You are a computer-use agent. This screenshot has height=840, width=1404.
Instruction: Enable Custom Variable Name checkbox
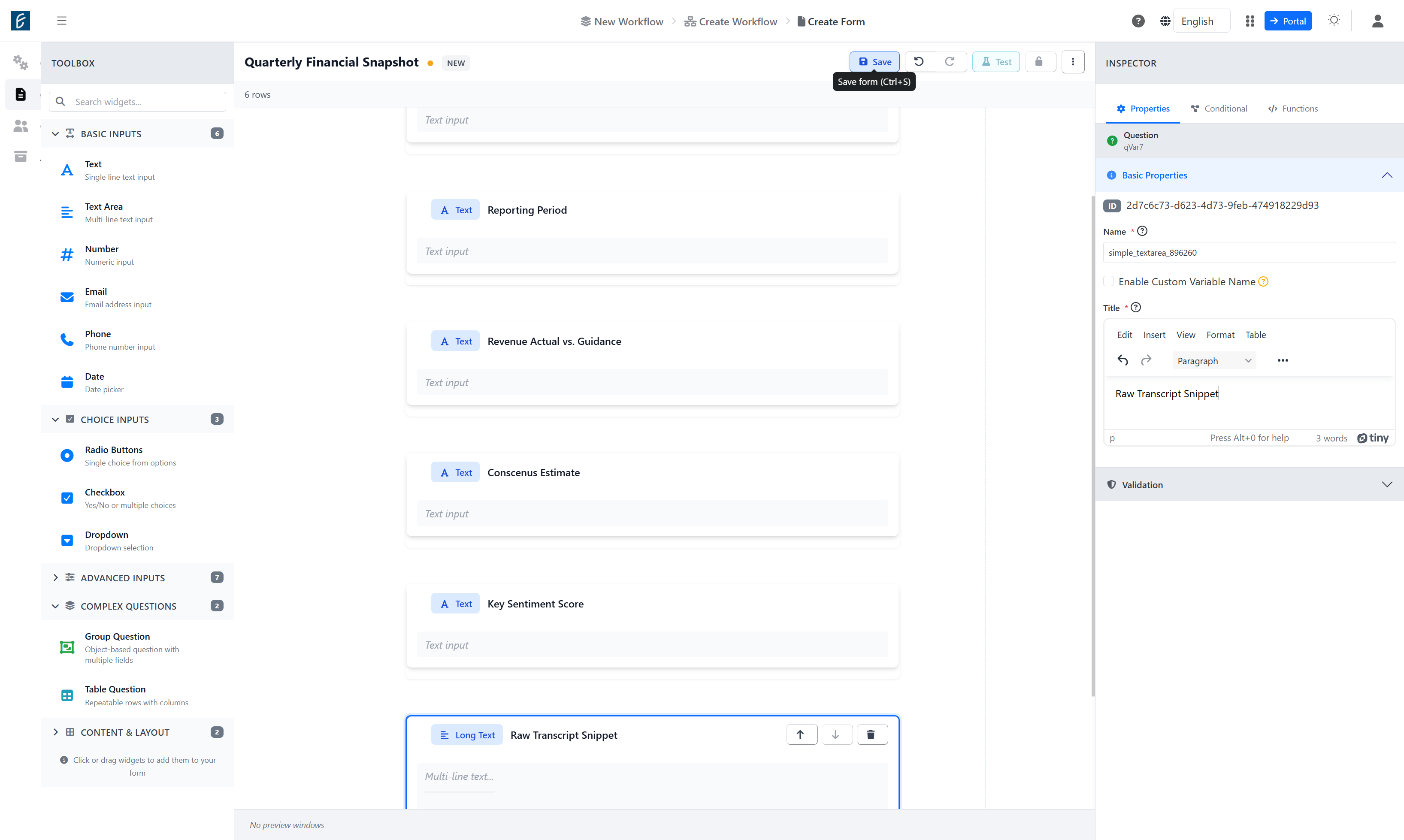(x=1108, y=281)
